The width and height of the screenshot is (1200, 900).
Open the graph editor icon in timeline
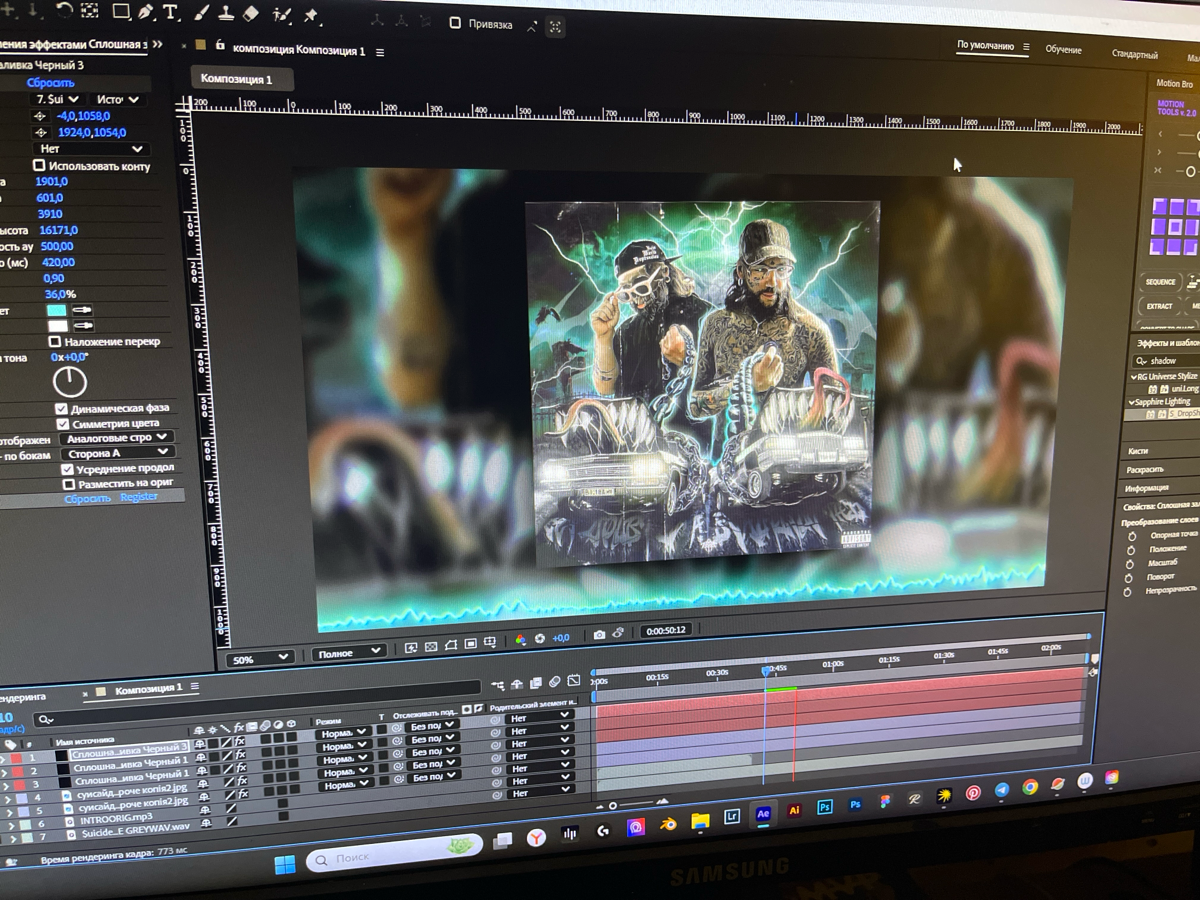pyautogui.click(x=573, y=681)
